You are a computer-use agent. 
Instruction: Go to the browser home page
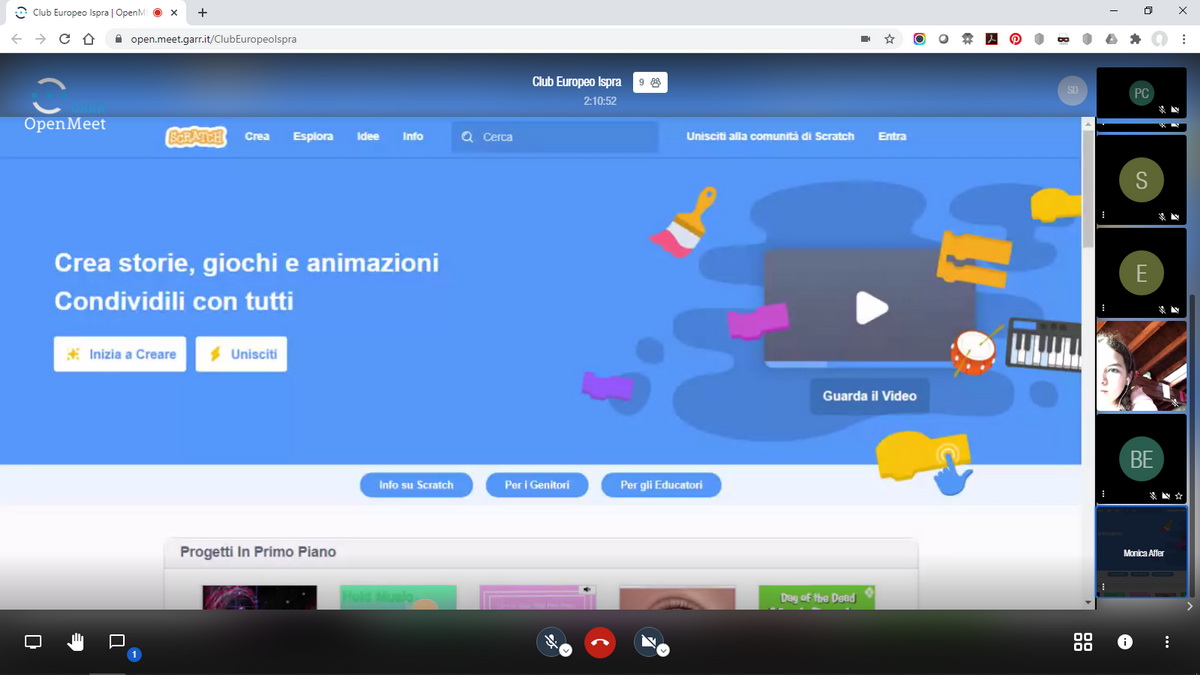[x=89, y=39]
